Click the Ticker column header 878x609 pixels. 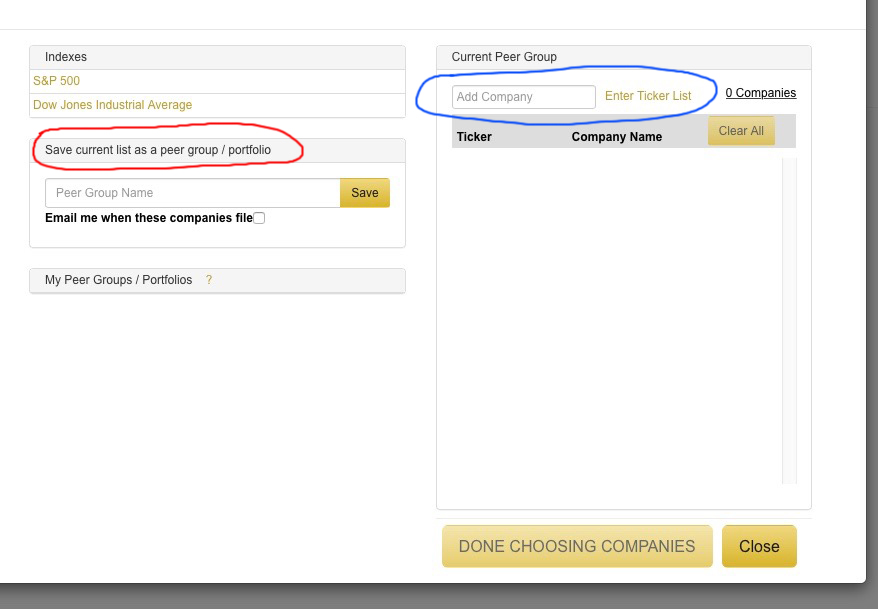click(x=474, y=137)
